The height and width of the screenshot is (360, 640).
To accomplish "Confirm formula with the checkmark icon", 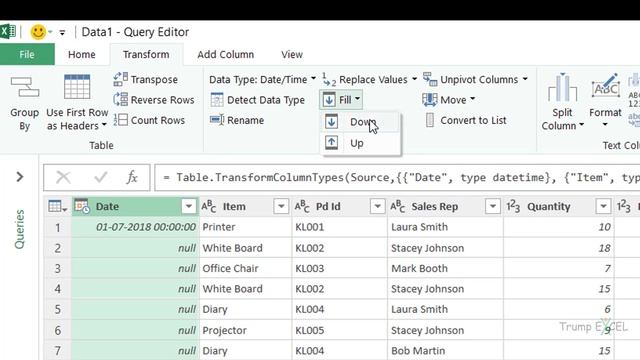I will [100, 178].
